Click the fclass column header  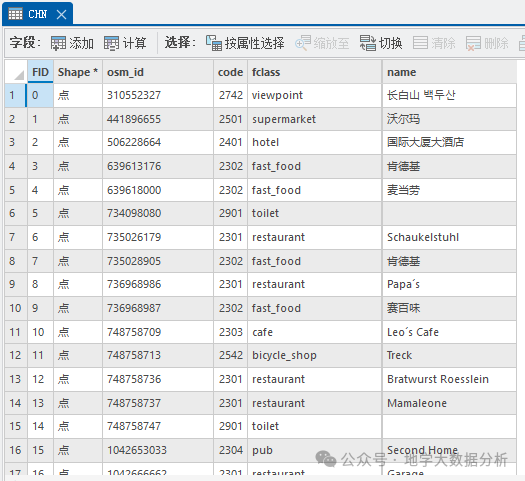(314, 72)
